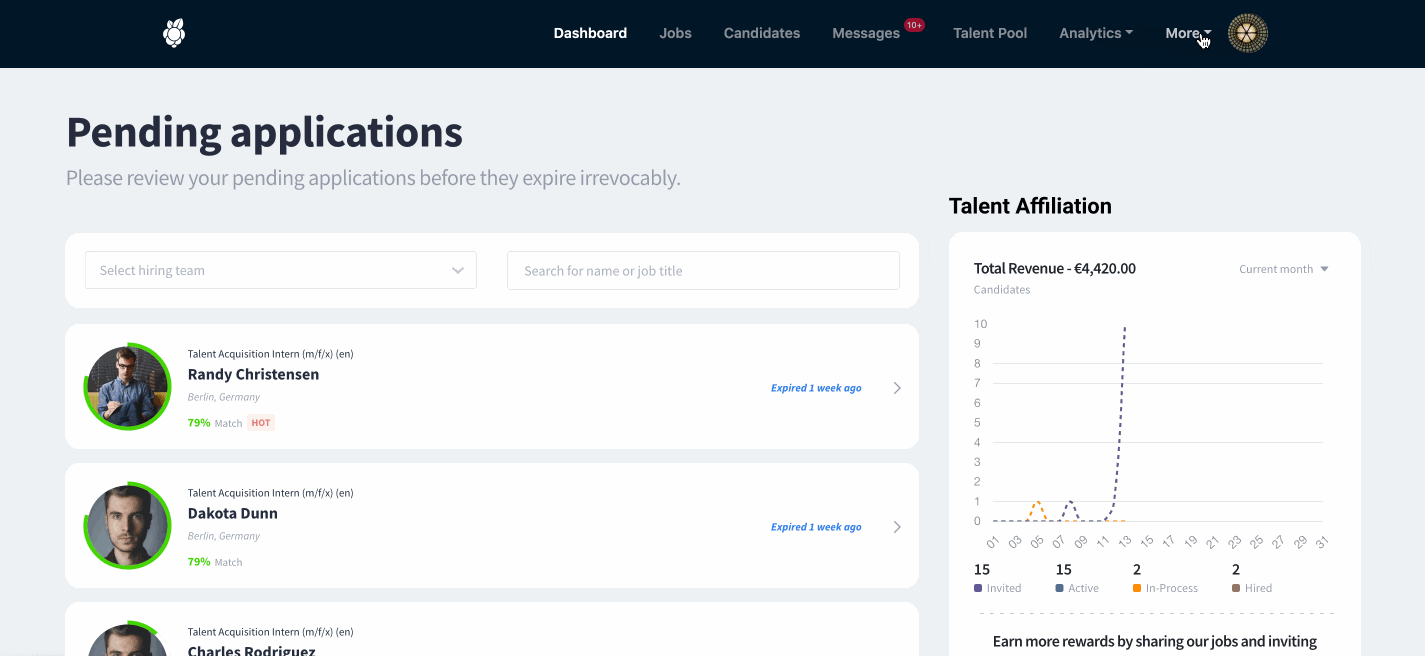Click the raspberry logo in the header
Image resolution: width=1425 pixels, height=656 pixels.
click(x=174, y=33)
